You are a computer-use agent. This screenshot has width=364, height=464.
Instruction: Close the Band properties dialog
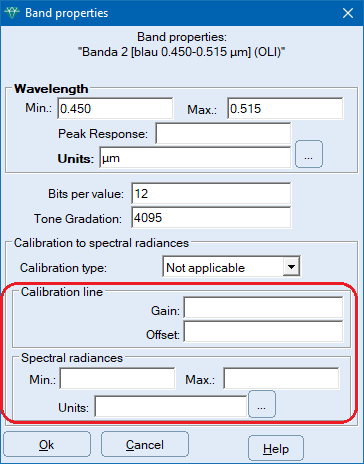(348, 13)
